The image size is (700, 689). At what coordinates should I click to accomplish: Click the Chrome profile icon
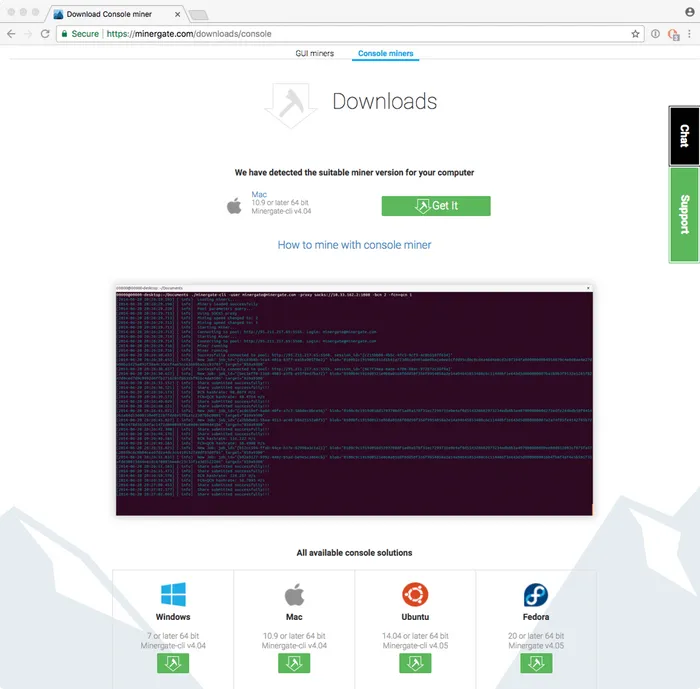tap(689, 11)
